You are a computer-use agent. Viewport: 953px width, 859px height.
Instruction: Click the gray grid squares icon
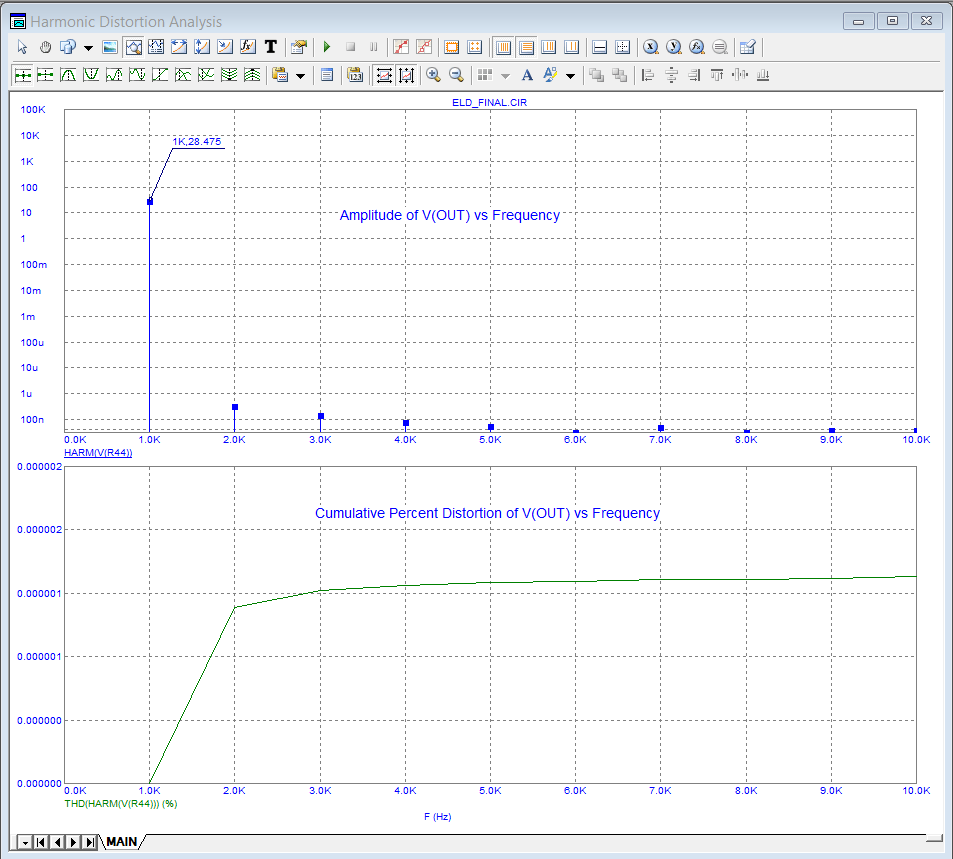click(485, 75)
